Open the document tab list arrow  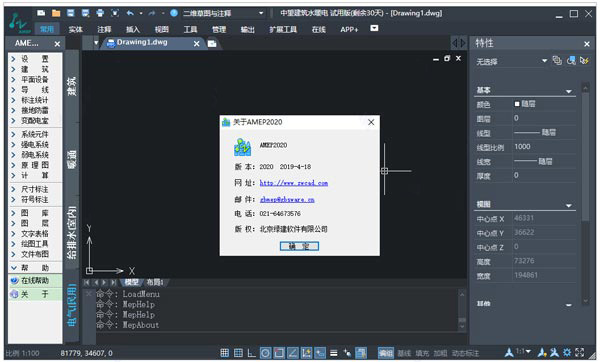[x=96, y=43]
